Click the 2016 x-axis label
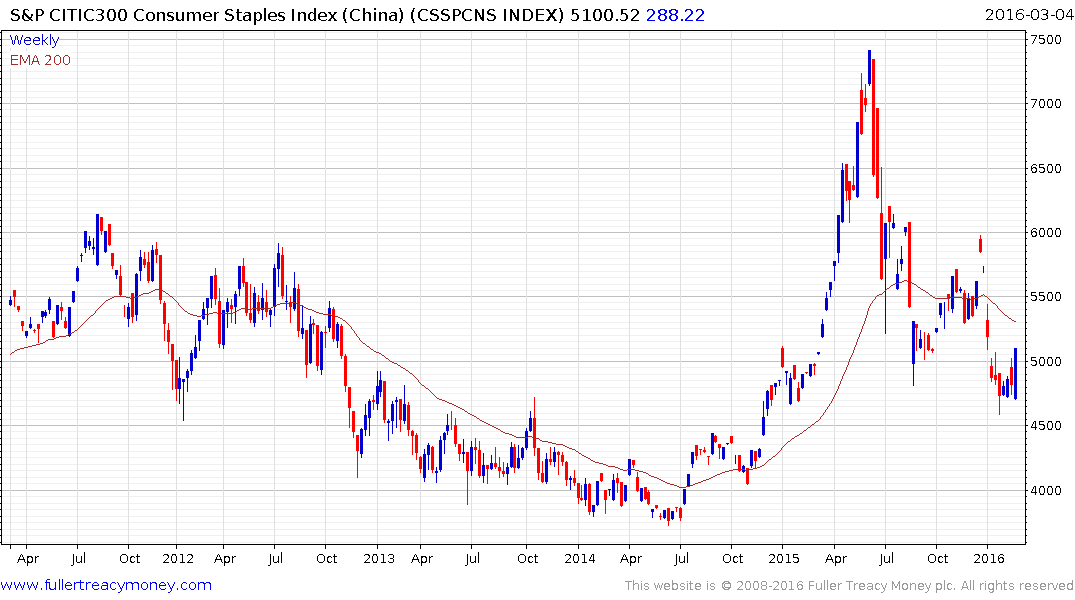1075x600 pixels. tap(989, 558)
